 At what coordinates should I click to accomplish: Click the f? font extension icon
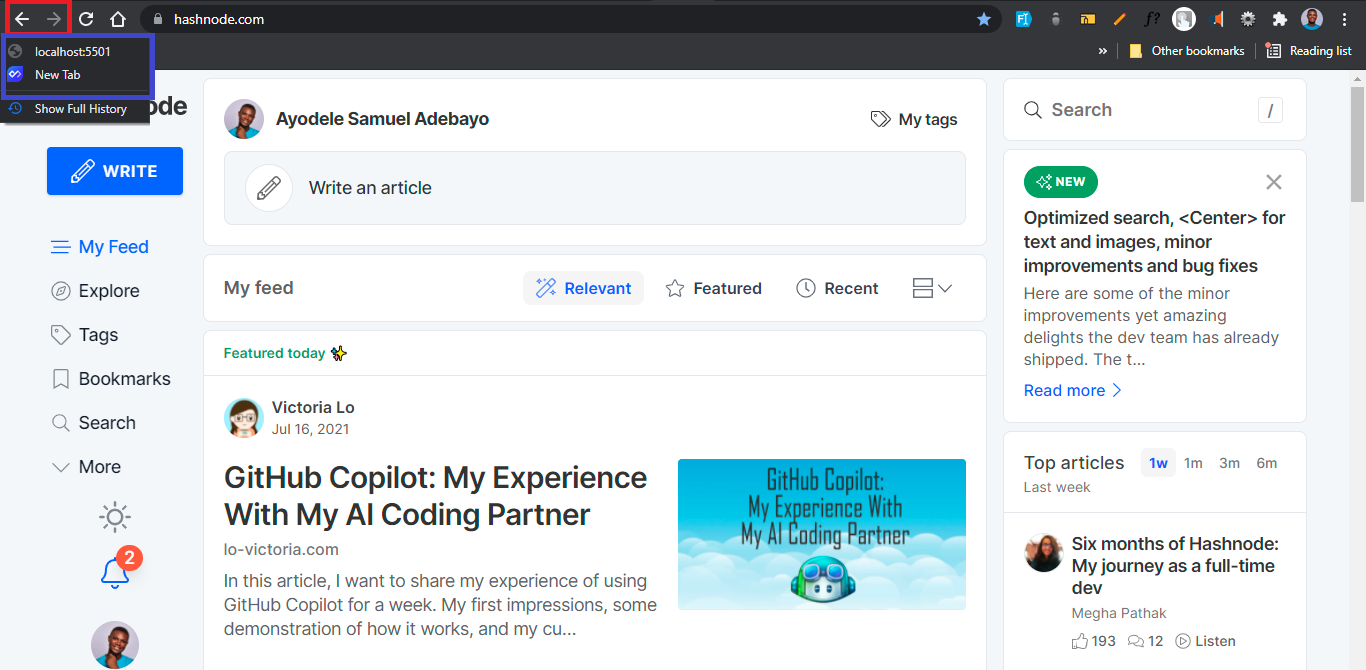1152,19
